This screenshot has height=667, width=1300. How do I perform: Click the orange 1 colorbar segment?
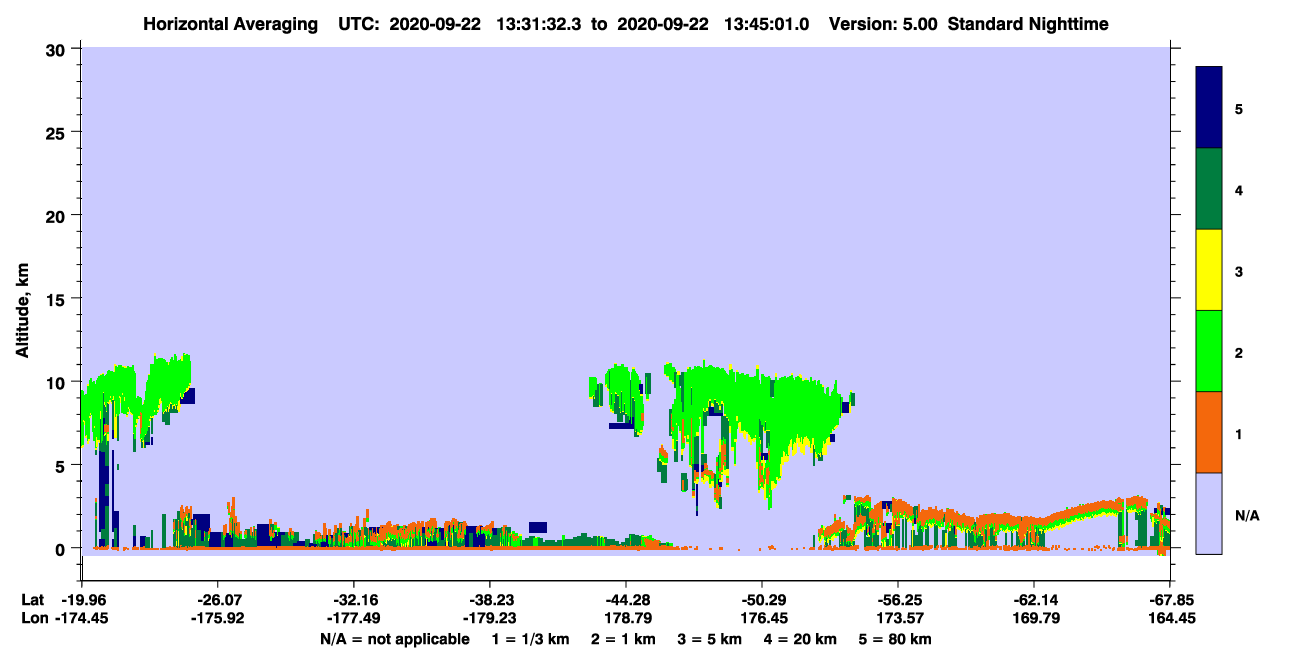pyautogui.click(x=1209, y=432)
